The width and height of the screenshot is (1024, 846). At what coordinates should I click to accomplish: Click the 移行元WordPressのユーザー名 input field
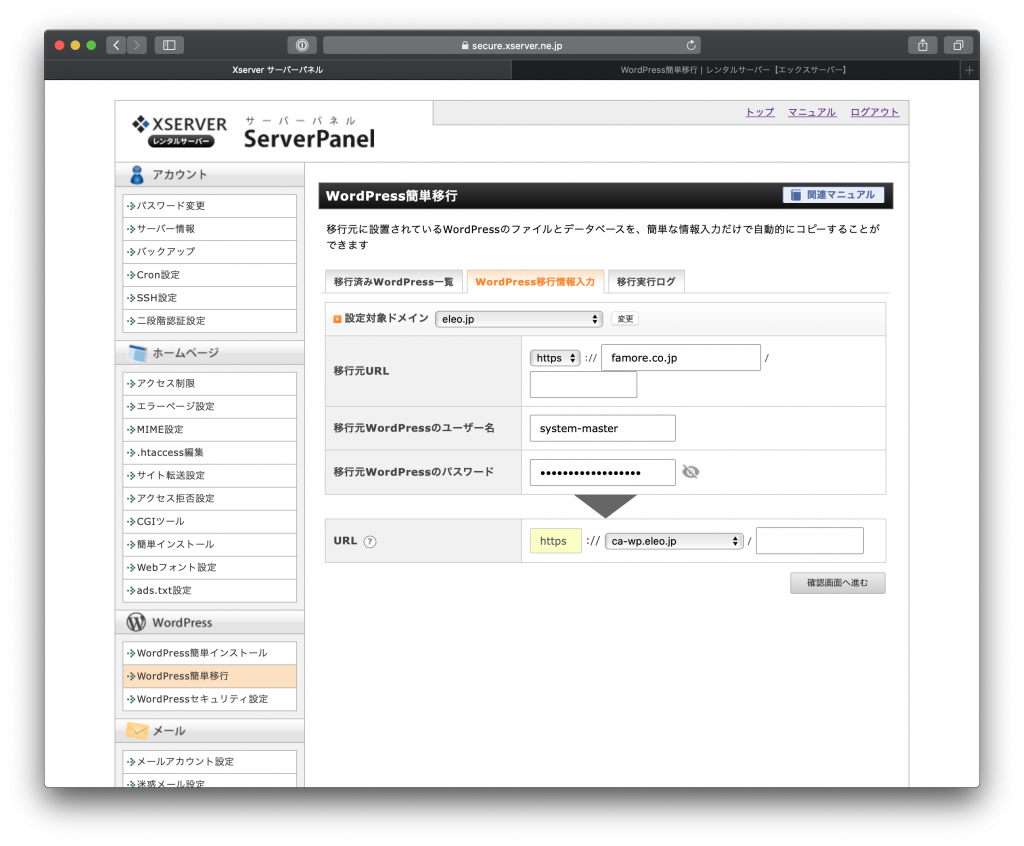pos(602,428)
